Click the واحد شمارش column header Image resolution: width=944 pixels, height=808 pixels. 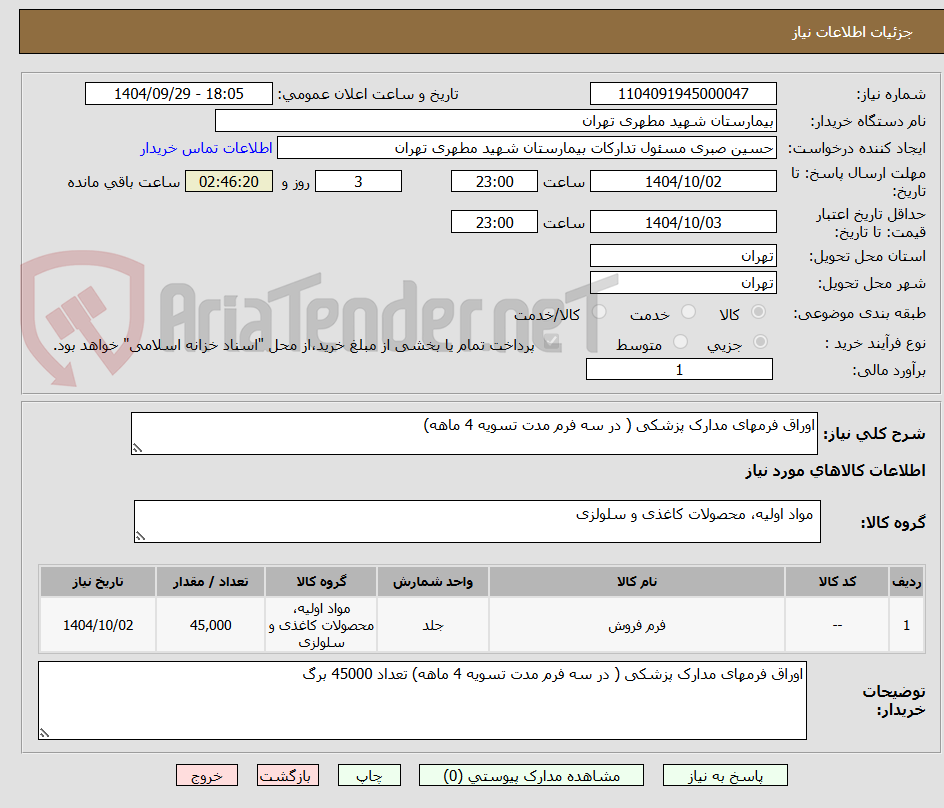click(433, 582)
